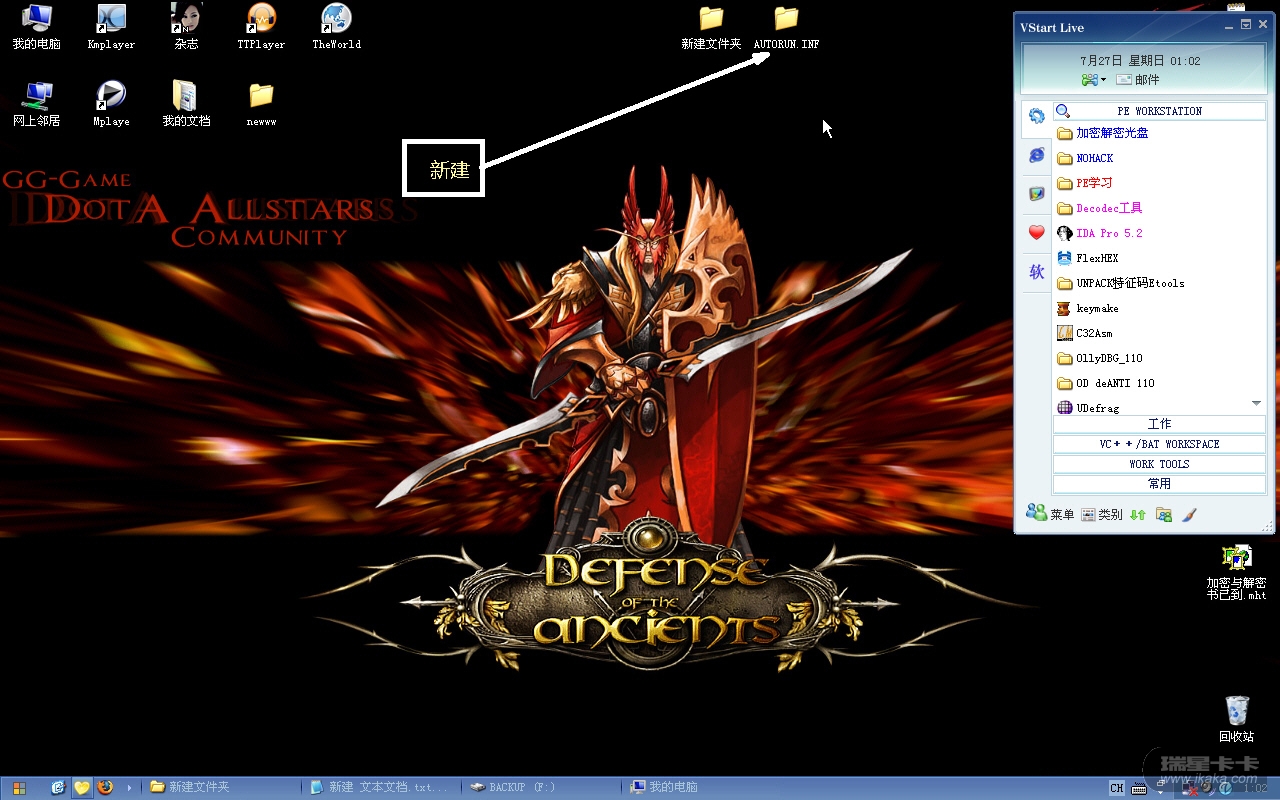Launch the Kmplayer desktop shortcut
1280x800 pixels.
(111, 27)
